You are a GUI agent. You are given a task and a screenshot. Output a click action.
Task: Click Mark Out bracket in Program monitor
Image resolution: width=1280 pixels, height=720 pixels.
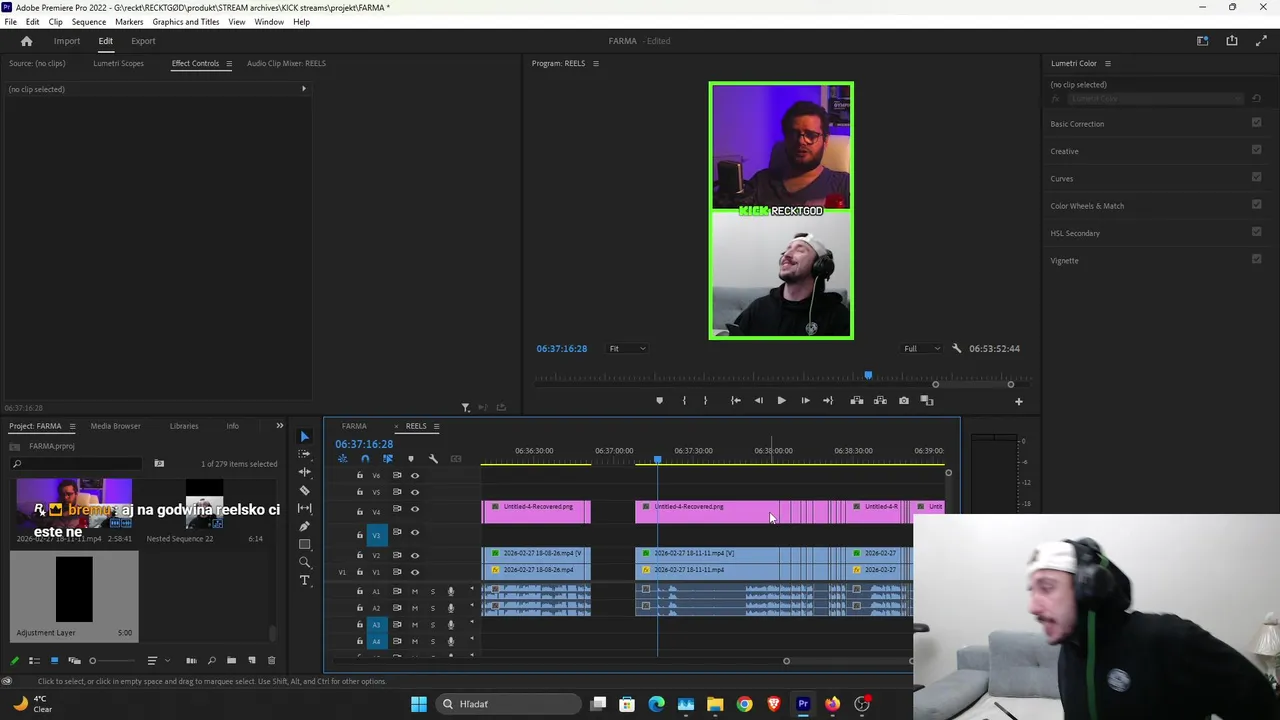click(705, 401)
